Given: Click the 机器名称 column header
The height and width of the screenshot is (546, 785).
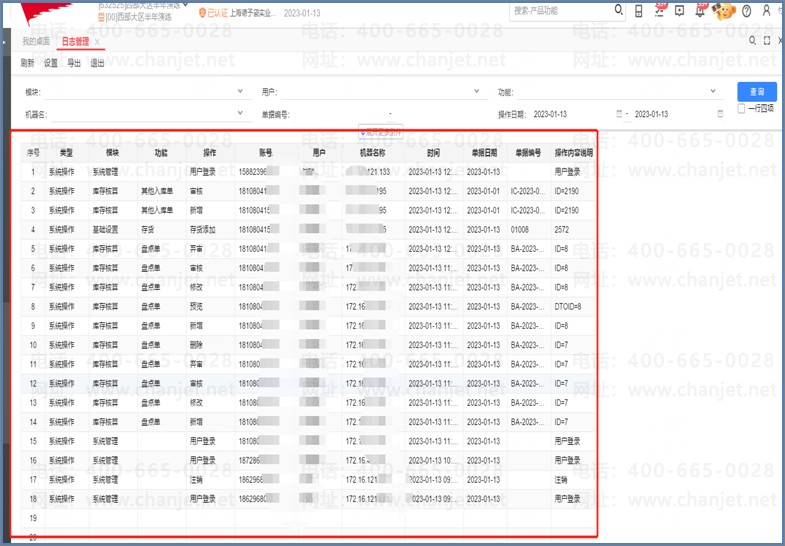Looking at the screenshot, I should tap(373, 153).
